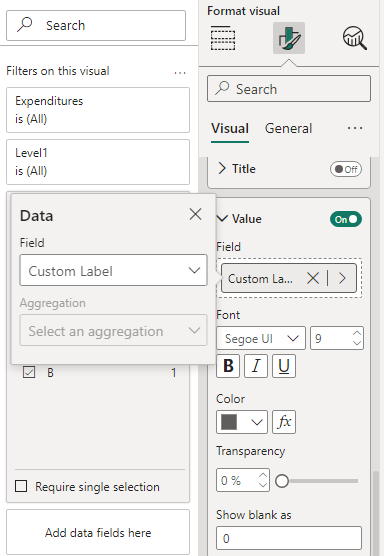
Task: Apply bold formatting to value
Action: (228, 366)
